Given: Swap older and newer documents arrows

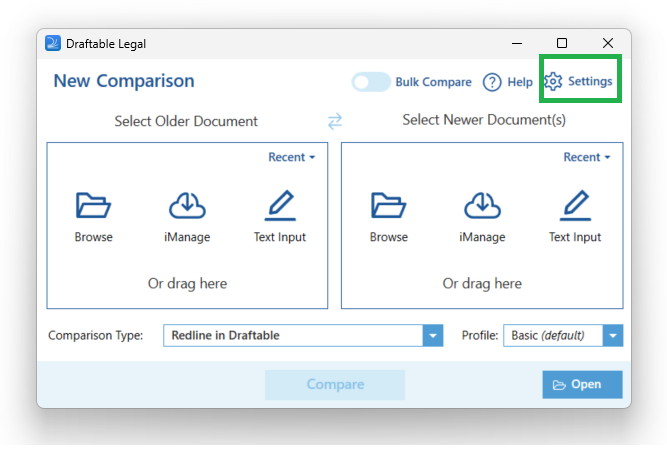Looking at the screenshot, I should pos(335,121).
